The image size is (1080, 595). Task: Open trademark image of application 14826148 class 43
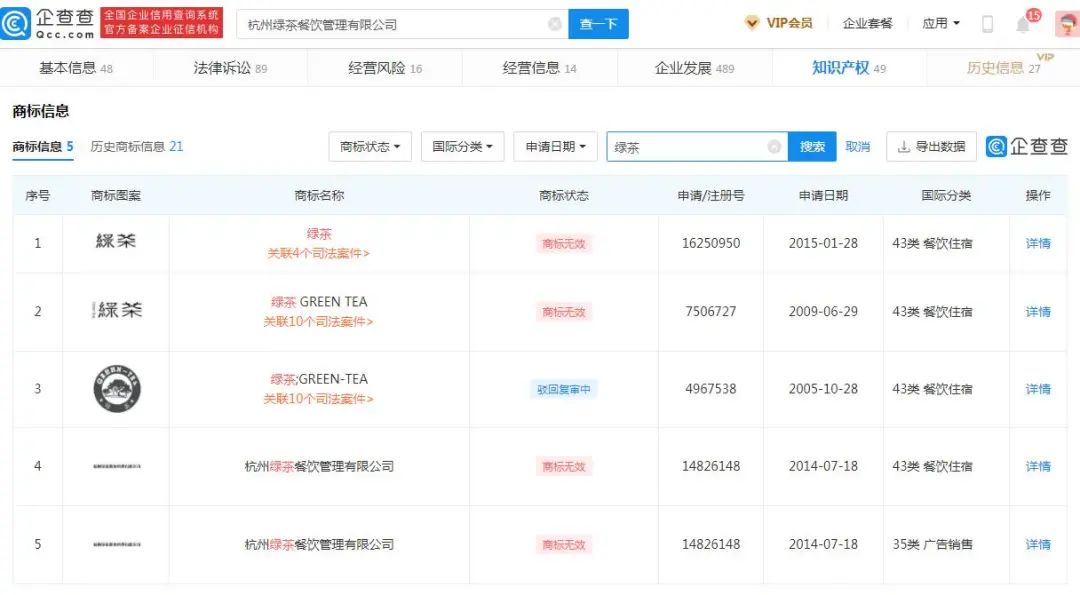click(117, 466)
